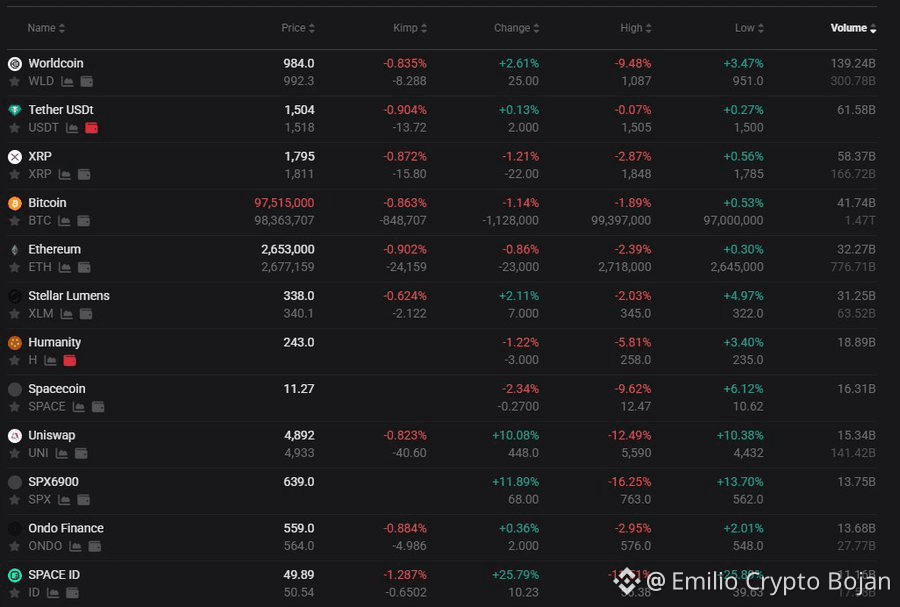Click the red wallet icon beside USDT
The width and height of the screenshot is (900, 607).
tap(91, 128)
